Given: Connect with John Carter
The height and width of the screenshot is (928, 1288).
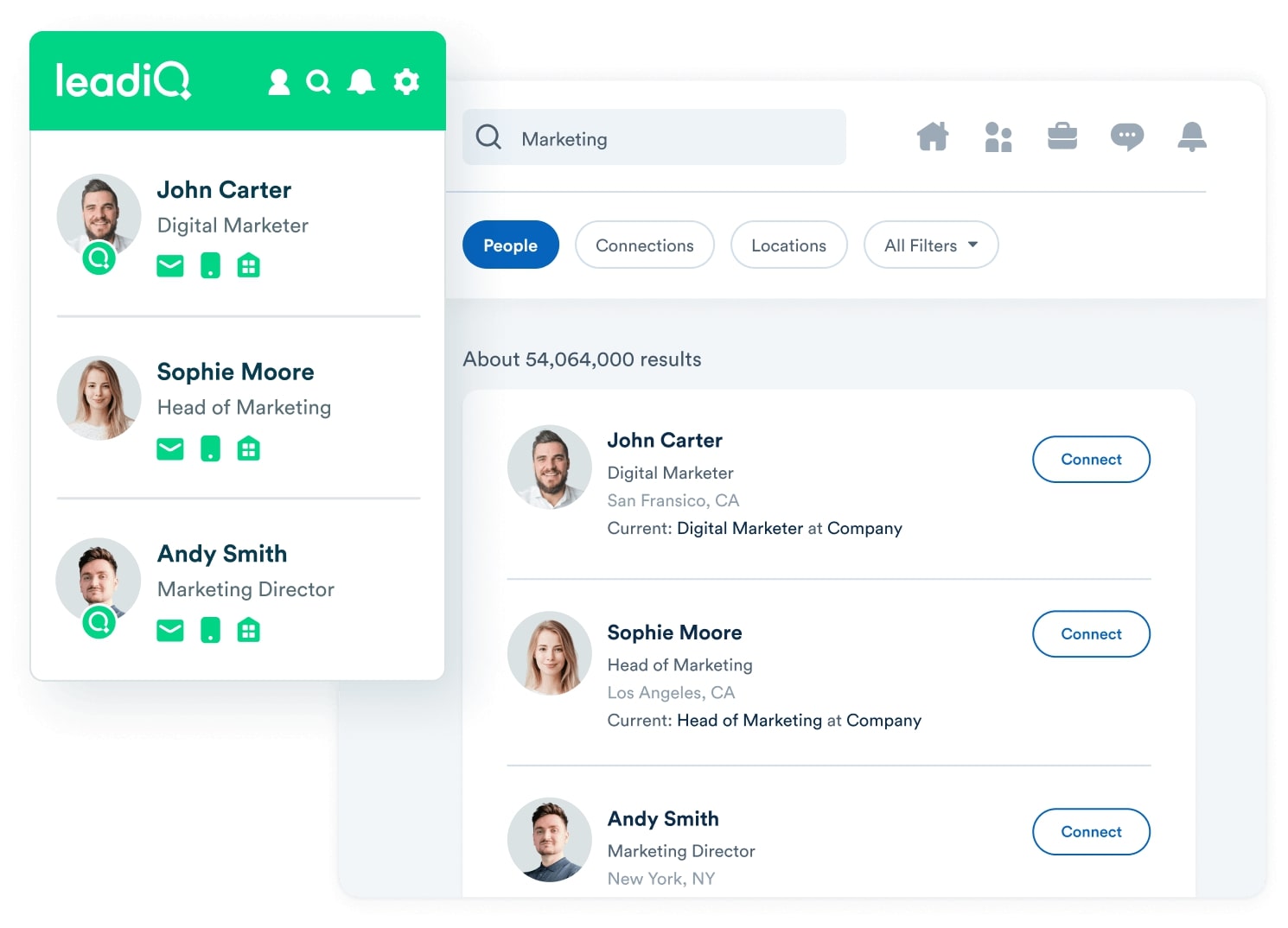Looking at the screenshot, I should point(1091,459).
